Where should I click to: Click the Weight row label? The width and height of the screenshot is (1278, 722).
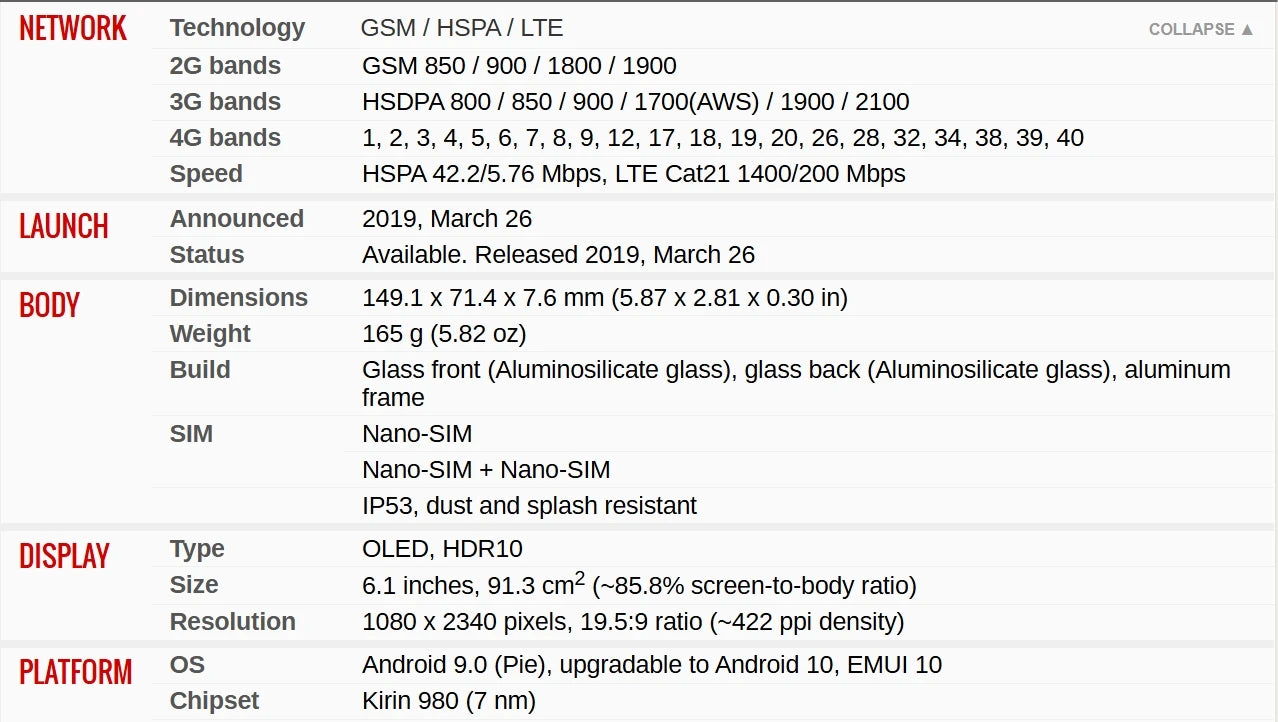point(210,333)
